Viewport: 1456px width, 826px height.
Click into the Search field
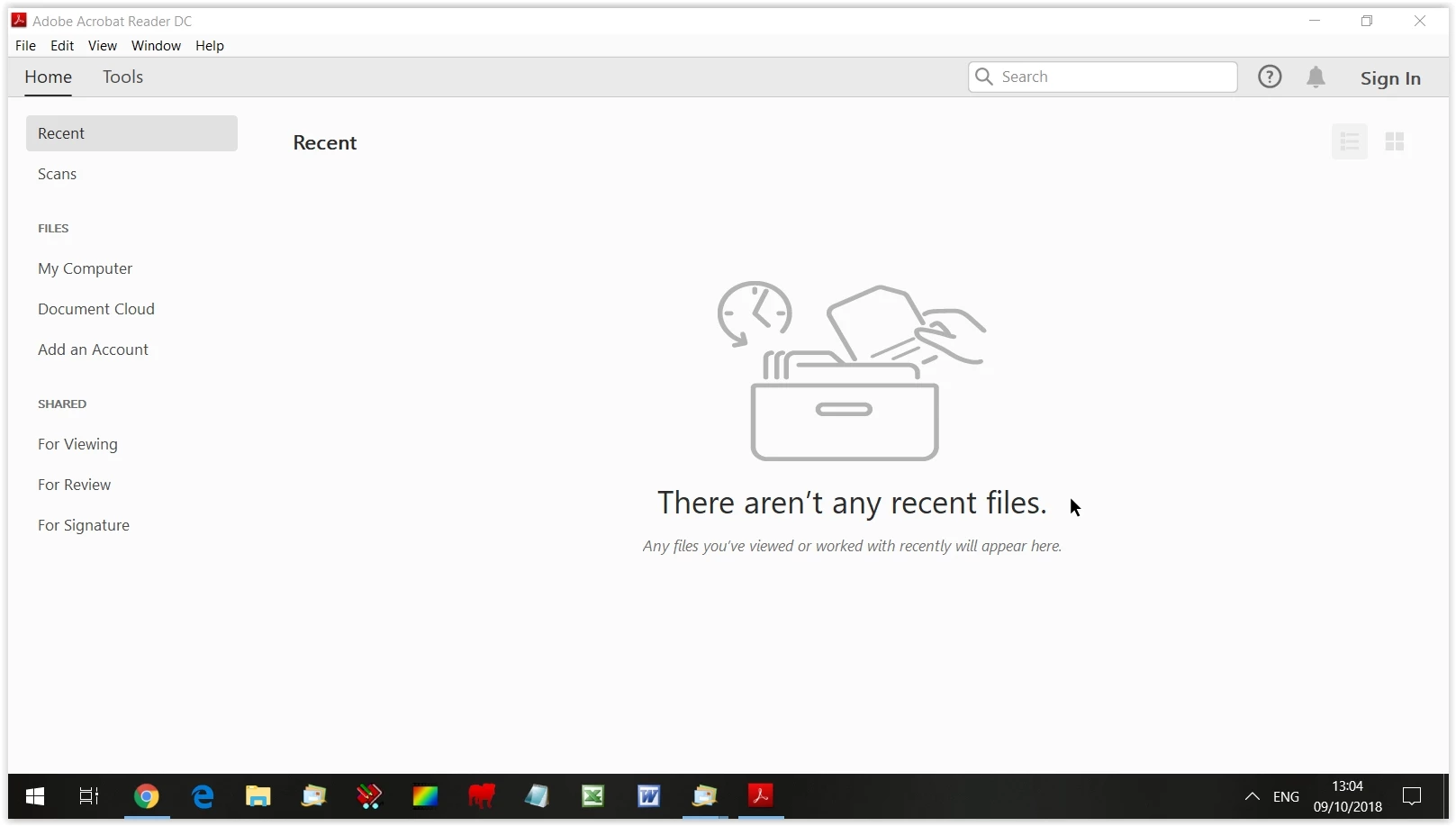(x=1102, y=77)
